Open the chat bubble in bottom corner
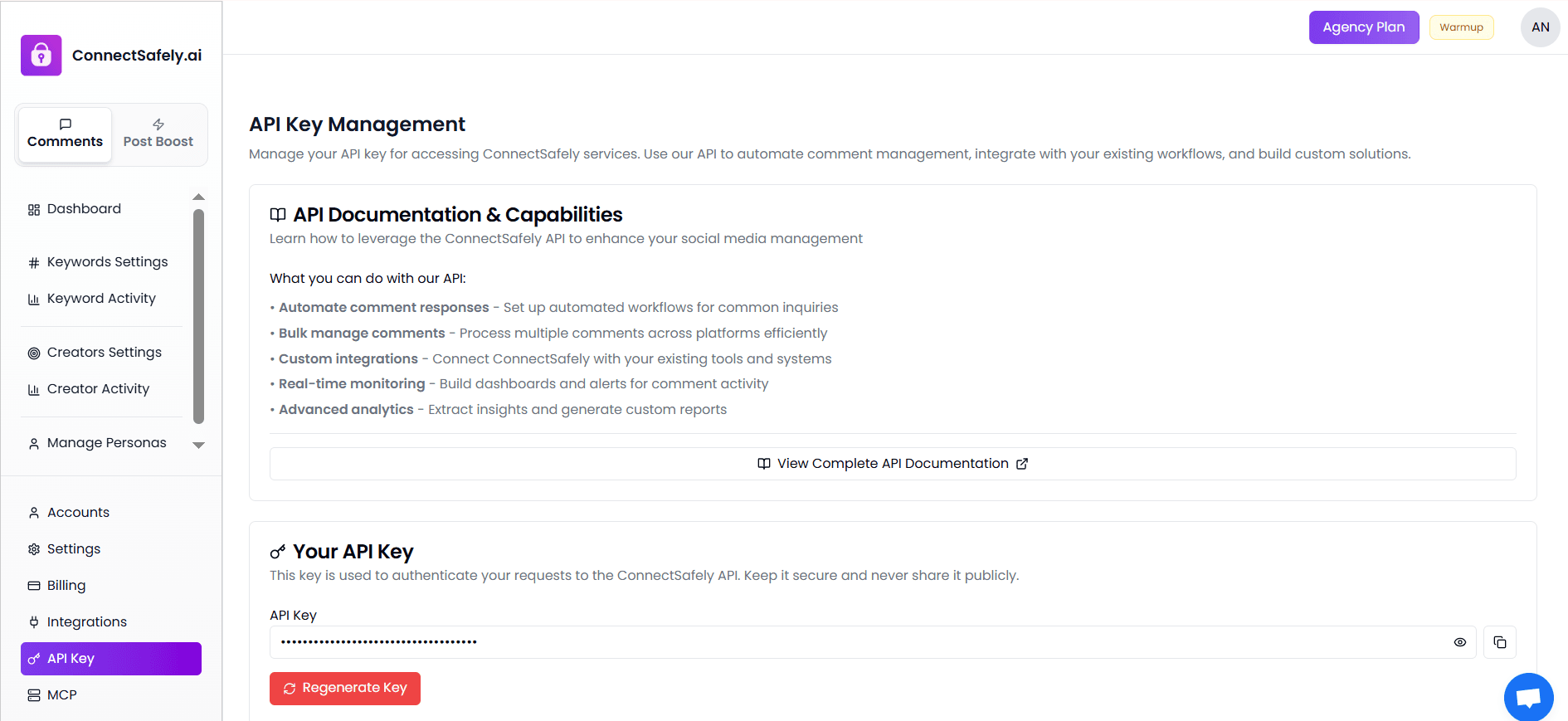Viewport: 1568px width, 721px height. [x=1529, y=697]
